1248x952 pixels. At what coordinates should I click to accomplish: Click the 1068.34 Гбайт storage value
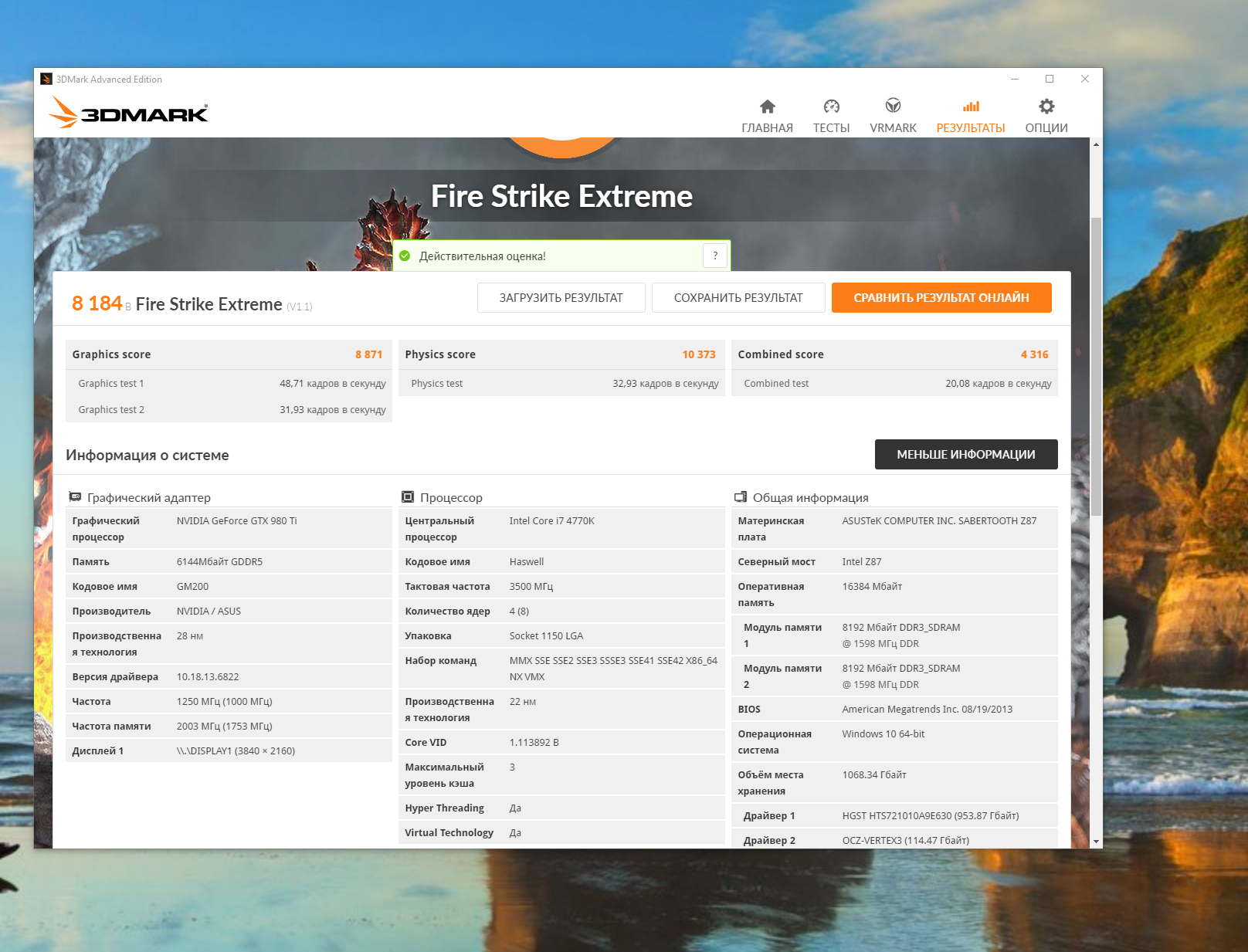(874, 775)
